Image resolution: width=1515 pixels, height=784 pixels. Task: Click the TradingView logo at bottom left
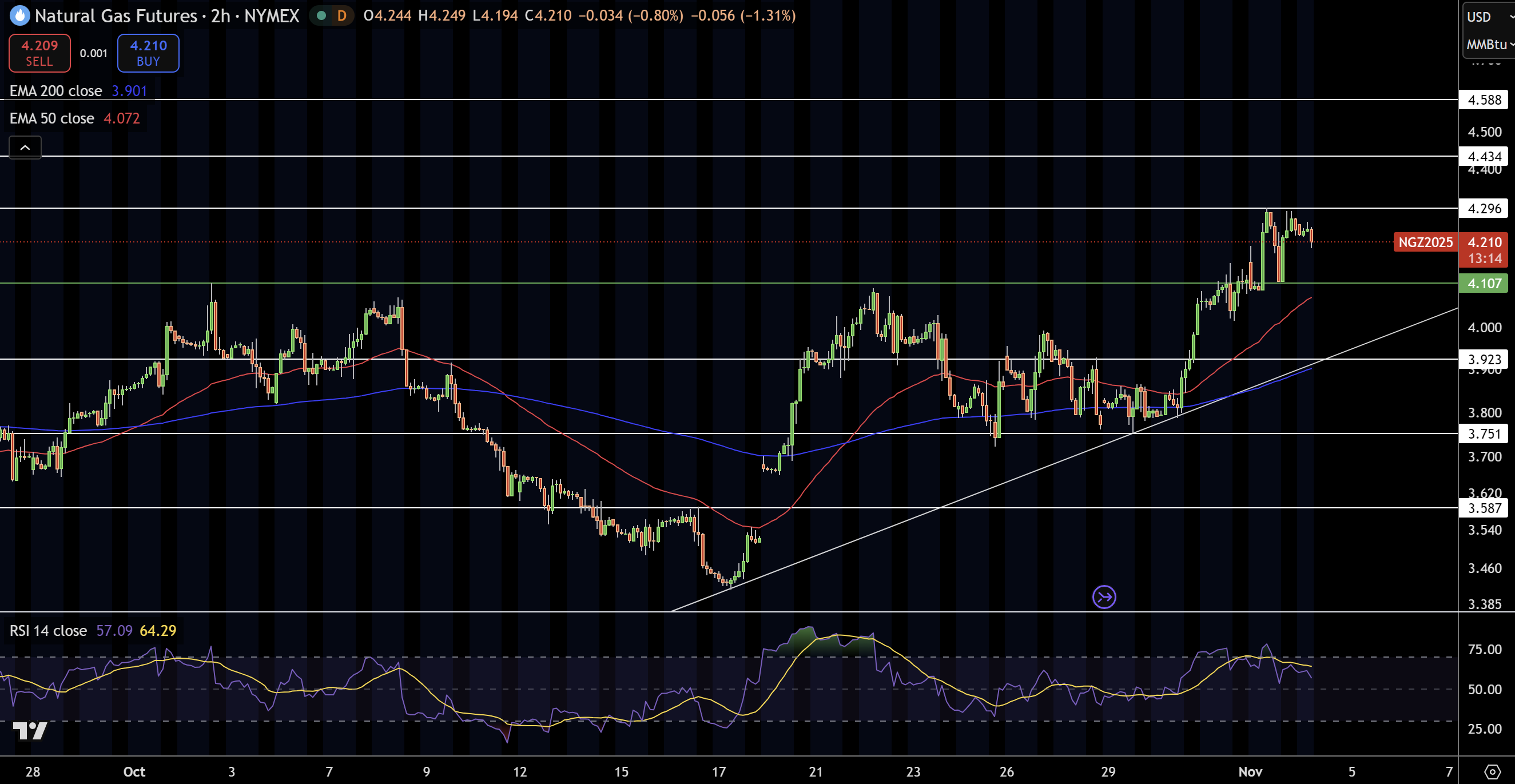[x=29, y=730]
